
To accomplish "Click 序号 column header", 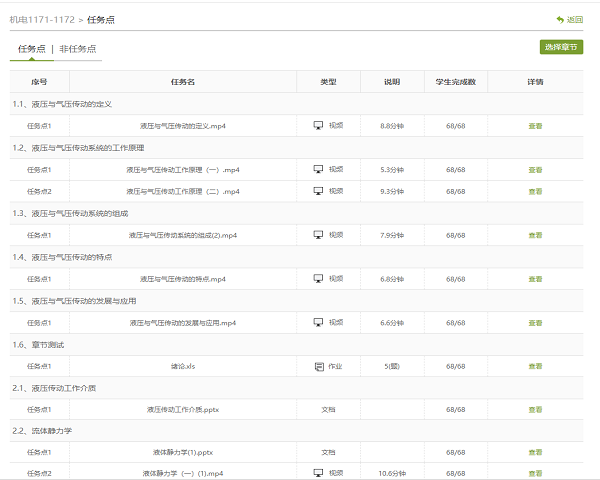I will 39,82.
